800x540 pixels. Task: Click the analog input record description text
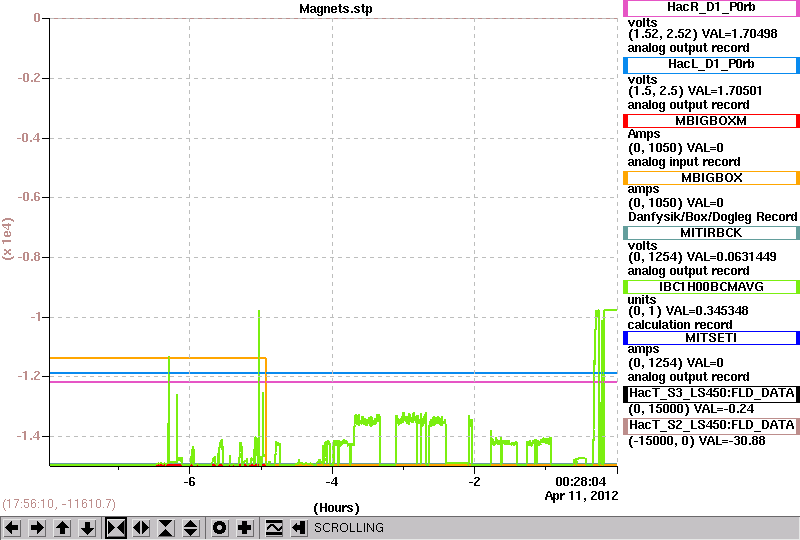coord(684,162)
